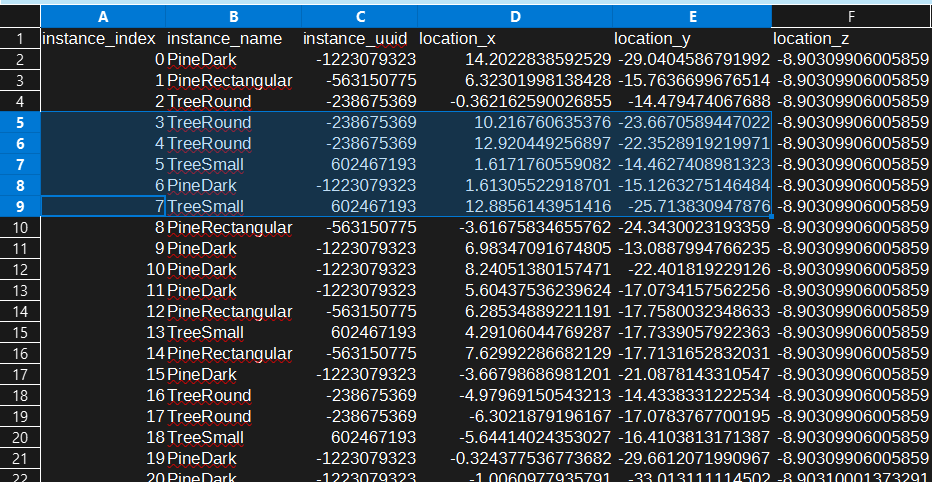Click row 20 header number
Screen dimensions: 932x482
[19, 437]
